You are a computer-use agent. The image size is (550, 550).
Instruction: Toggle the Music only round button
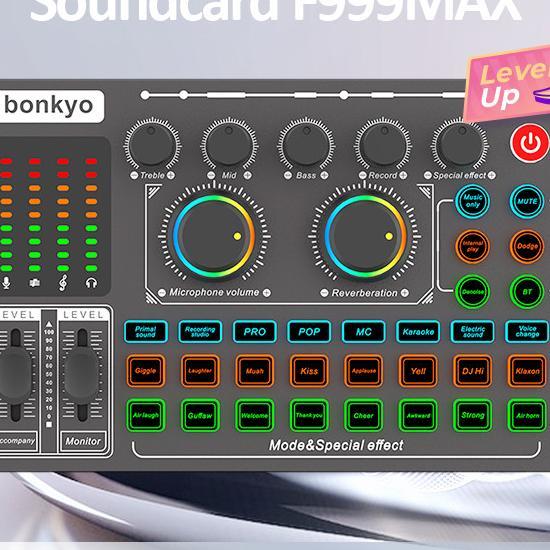472,201
